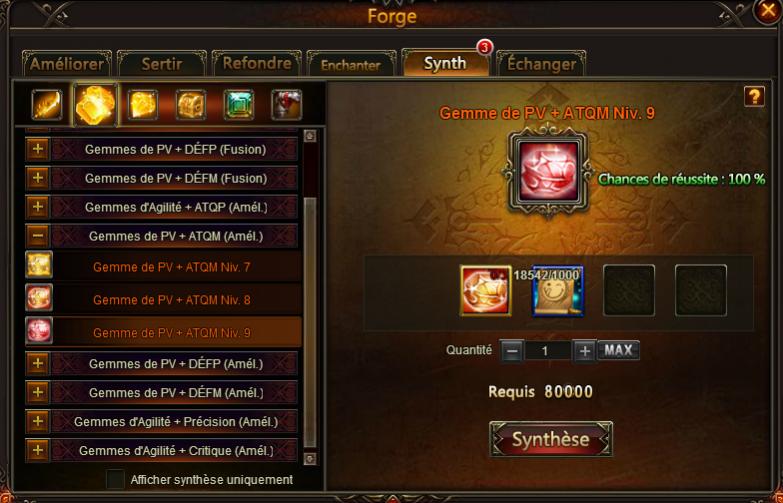Switch to the Sertir tab
This screenshot has width=783, height=503.
pyautogui.click(x=162, y=63)
